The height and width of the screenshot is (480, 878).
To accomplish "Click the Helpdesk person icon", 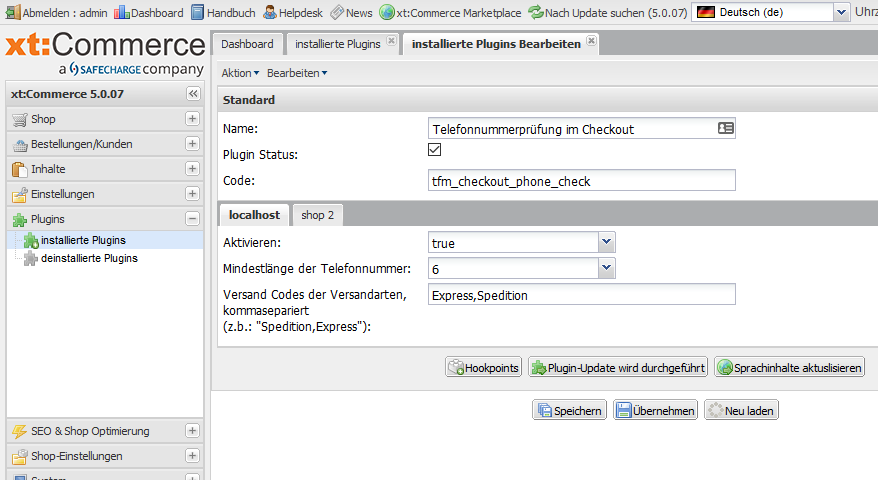I will click(270, 13).
